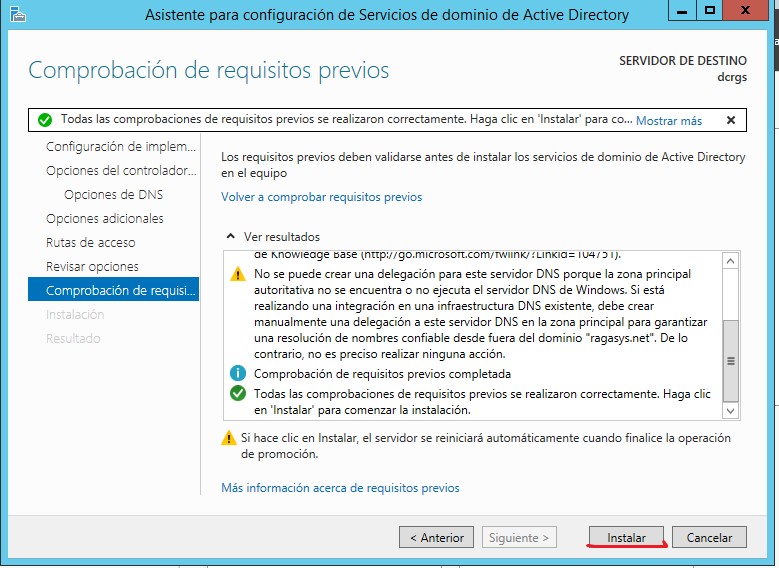Viewport: 779px width, 568px height.
Task: Click the warning icon beside DNS delegation message
Action: (x=238, y=274)
